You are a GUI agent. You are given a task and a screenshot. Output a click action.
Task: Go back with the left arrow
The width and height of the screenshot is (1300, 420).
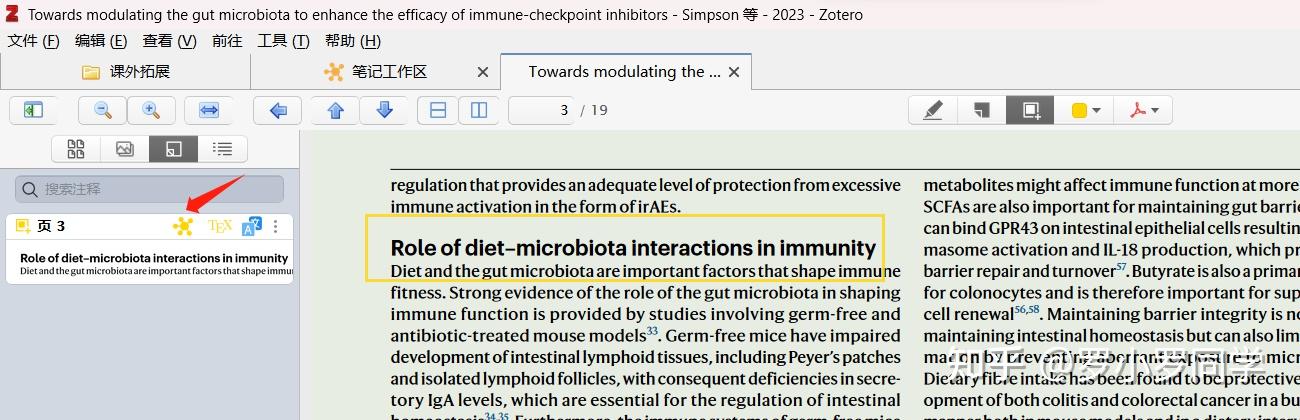click(278, 110)
